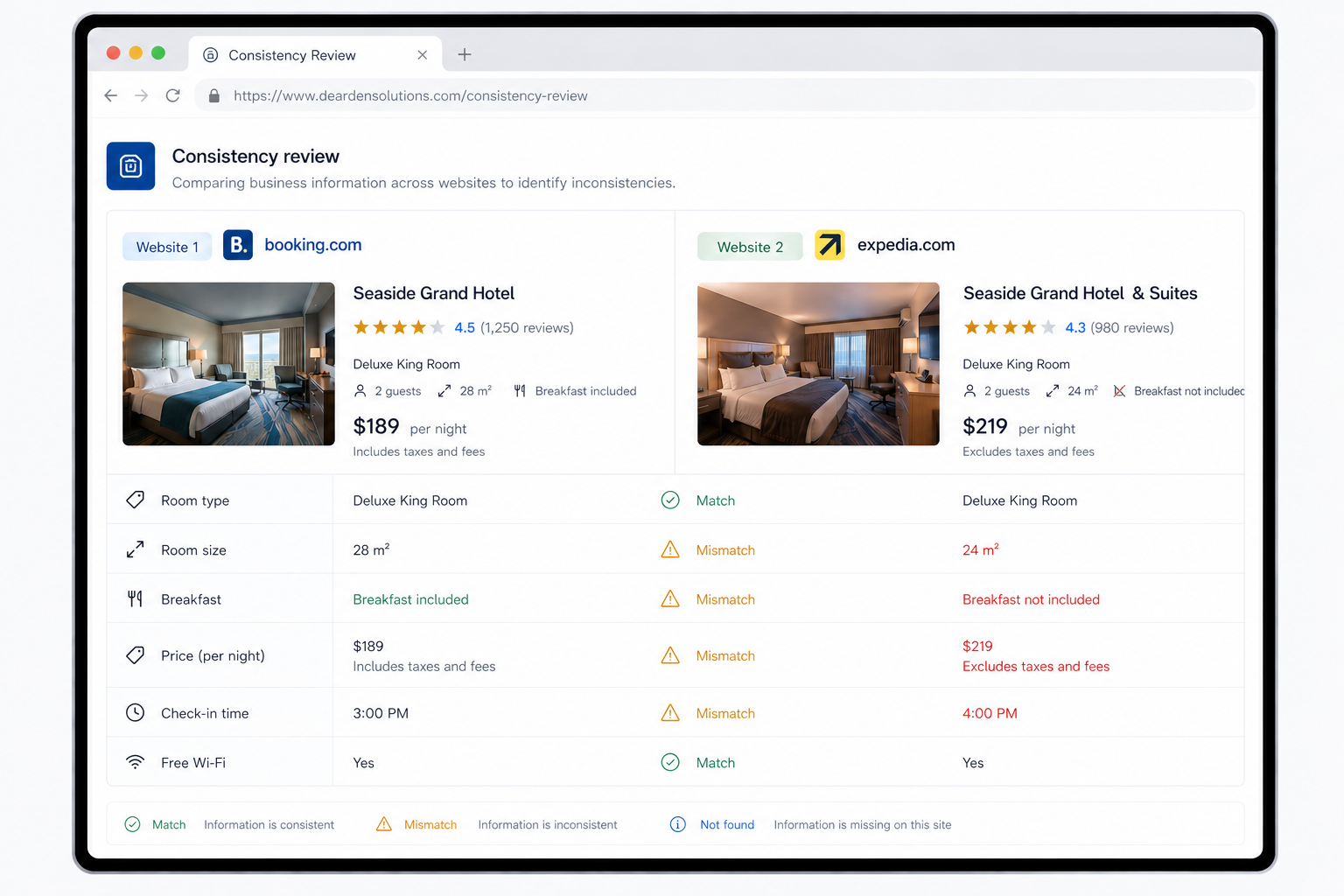Click the cutlery icon in Breakfast row
The image size is (1344, 896).
pyautogui.click(x=135, y=598)
